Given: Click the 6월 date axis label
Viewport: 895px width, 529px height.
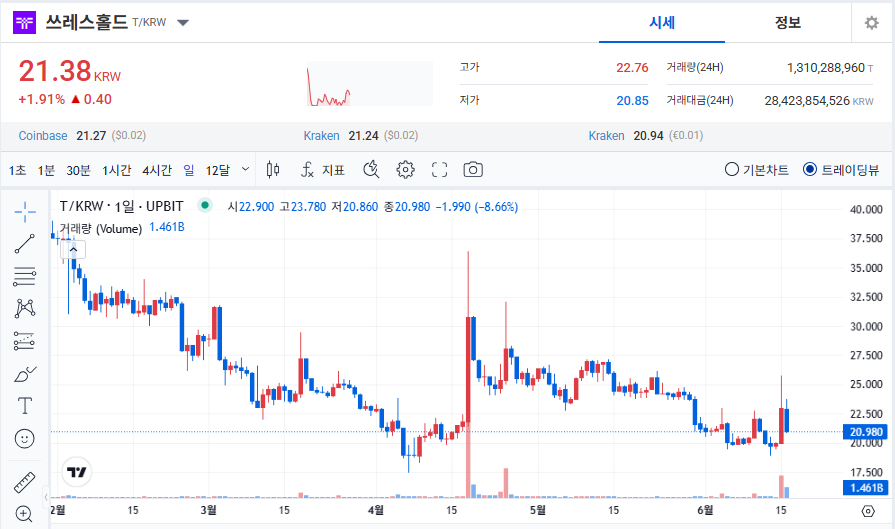Looking at the screenshot, I should [705, 510].
